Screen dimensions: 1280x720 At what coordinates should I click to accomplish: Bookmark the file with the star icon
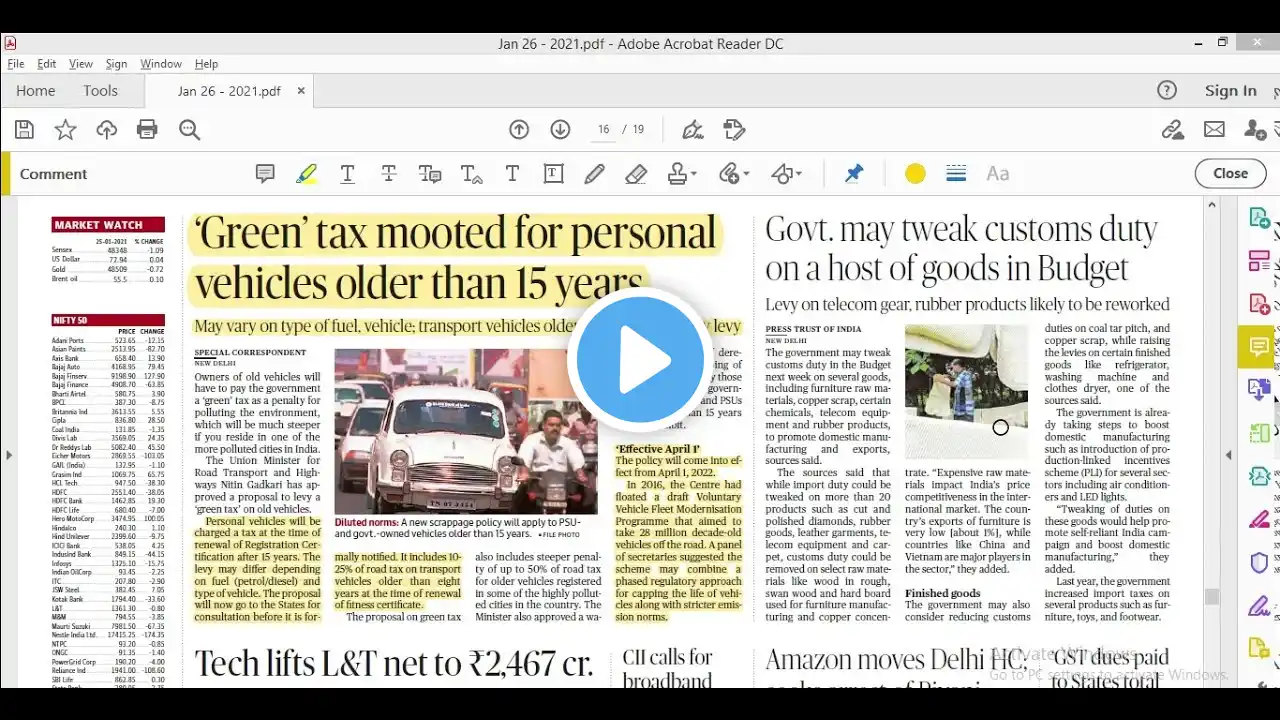65,129
